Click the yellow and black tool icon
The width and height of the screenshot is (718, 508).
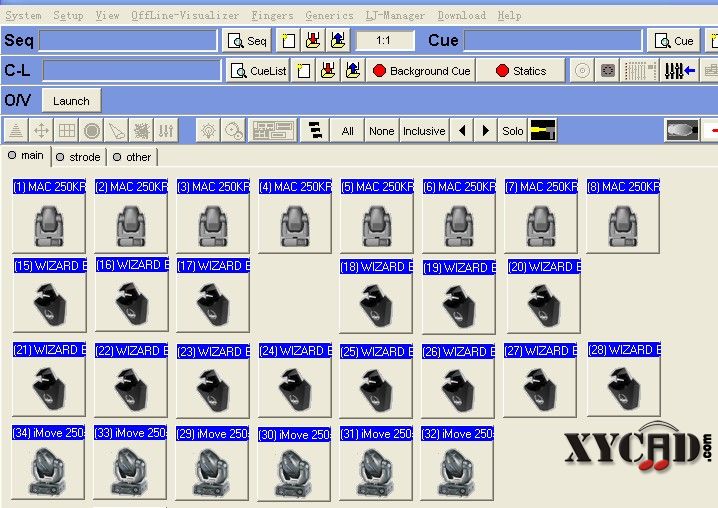(x=543, y=131)
